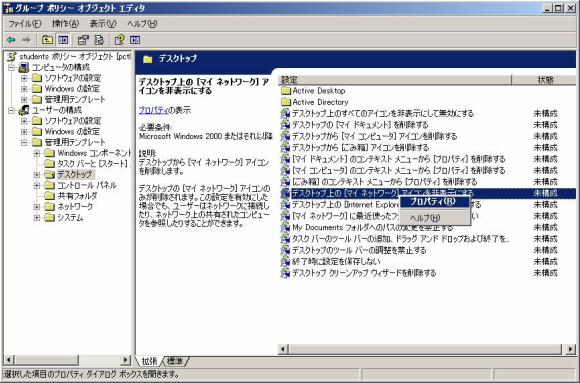Maximize the Group Policy editor window
580x383 pixels.
[558, 8]
